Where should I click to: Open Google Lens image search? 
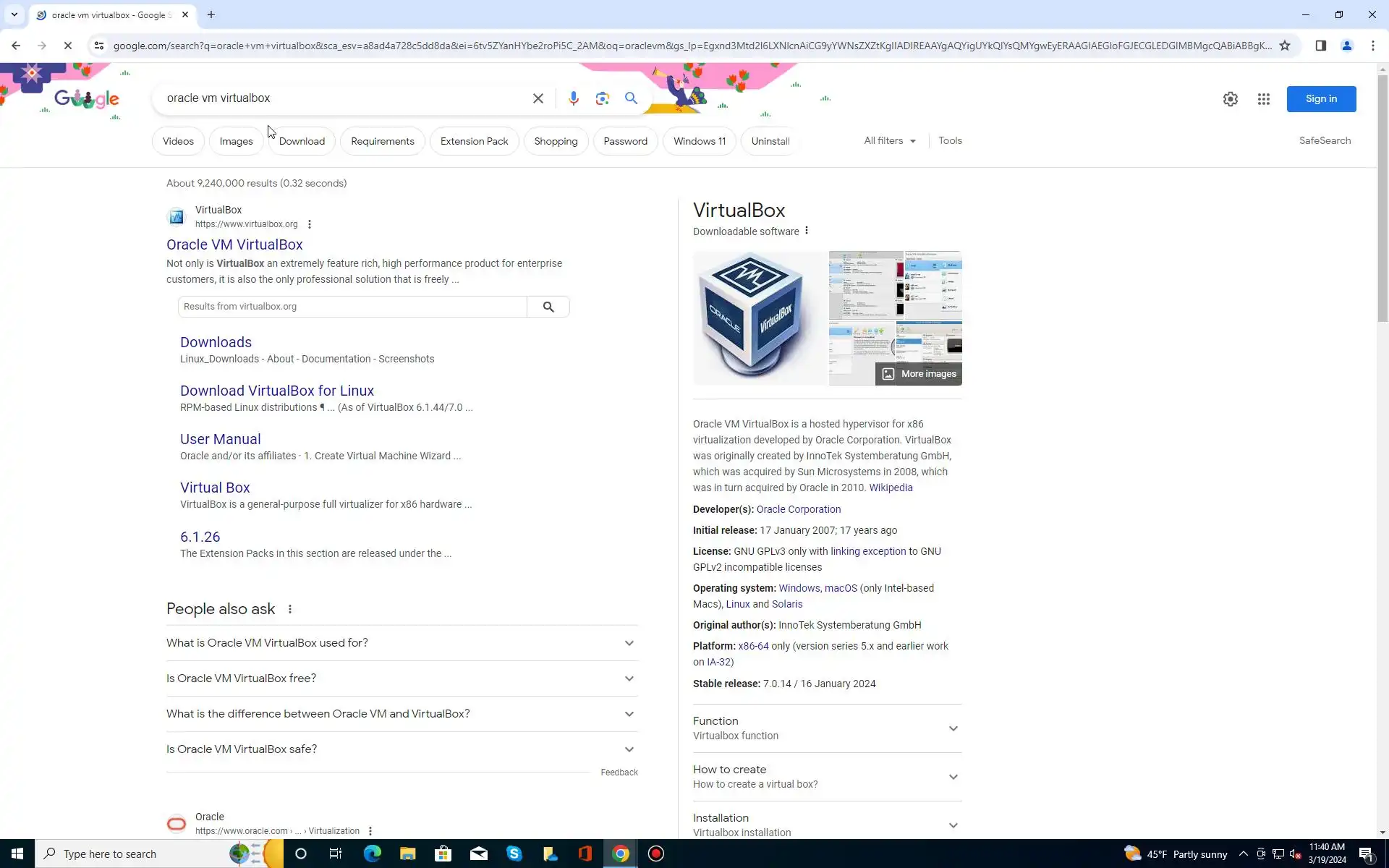[x=602, y=98]
